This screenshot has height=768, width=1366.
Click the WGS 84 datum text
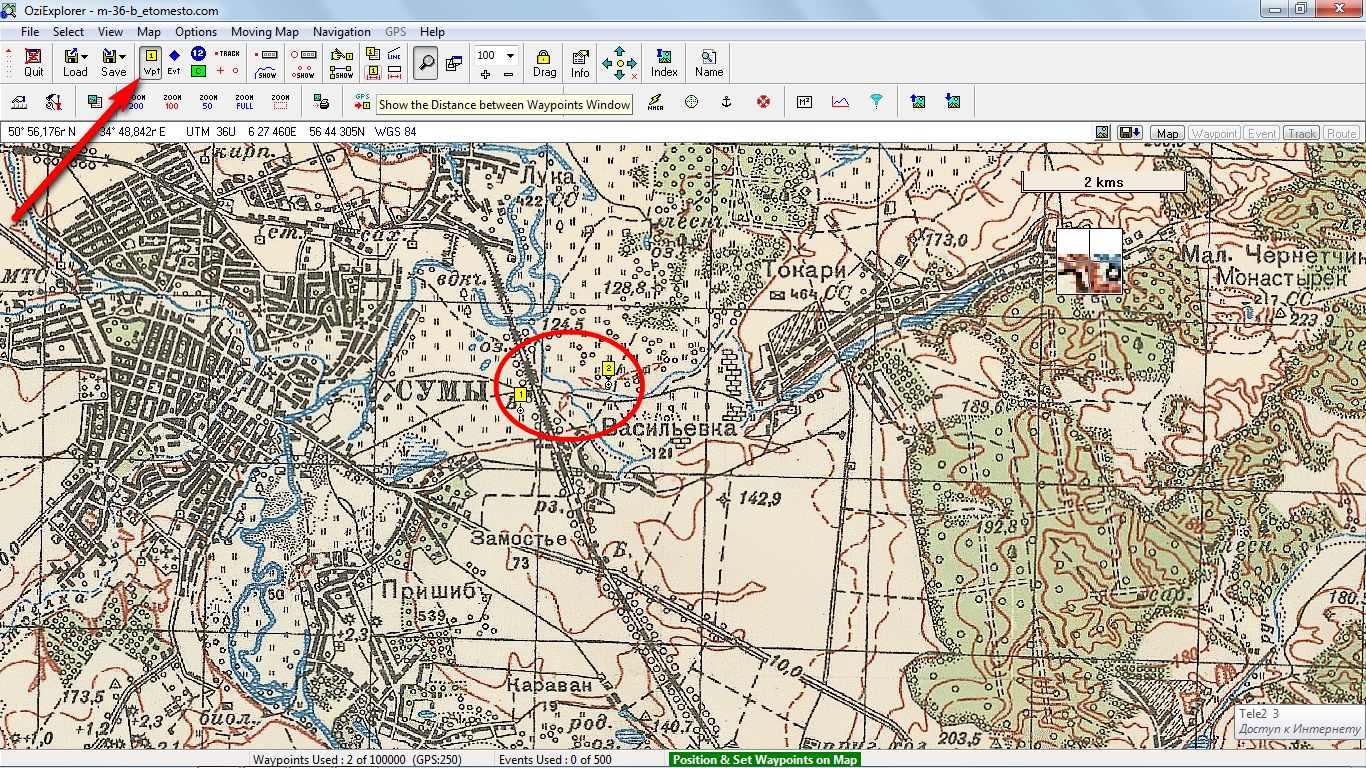(x=396, y=132)
